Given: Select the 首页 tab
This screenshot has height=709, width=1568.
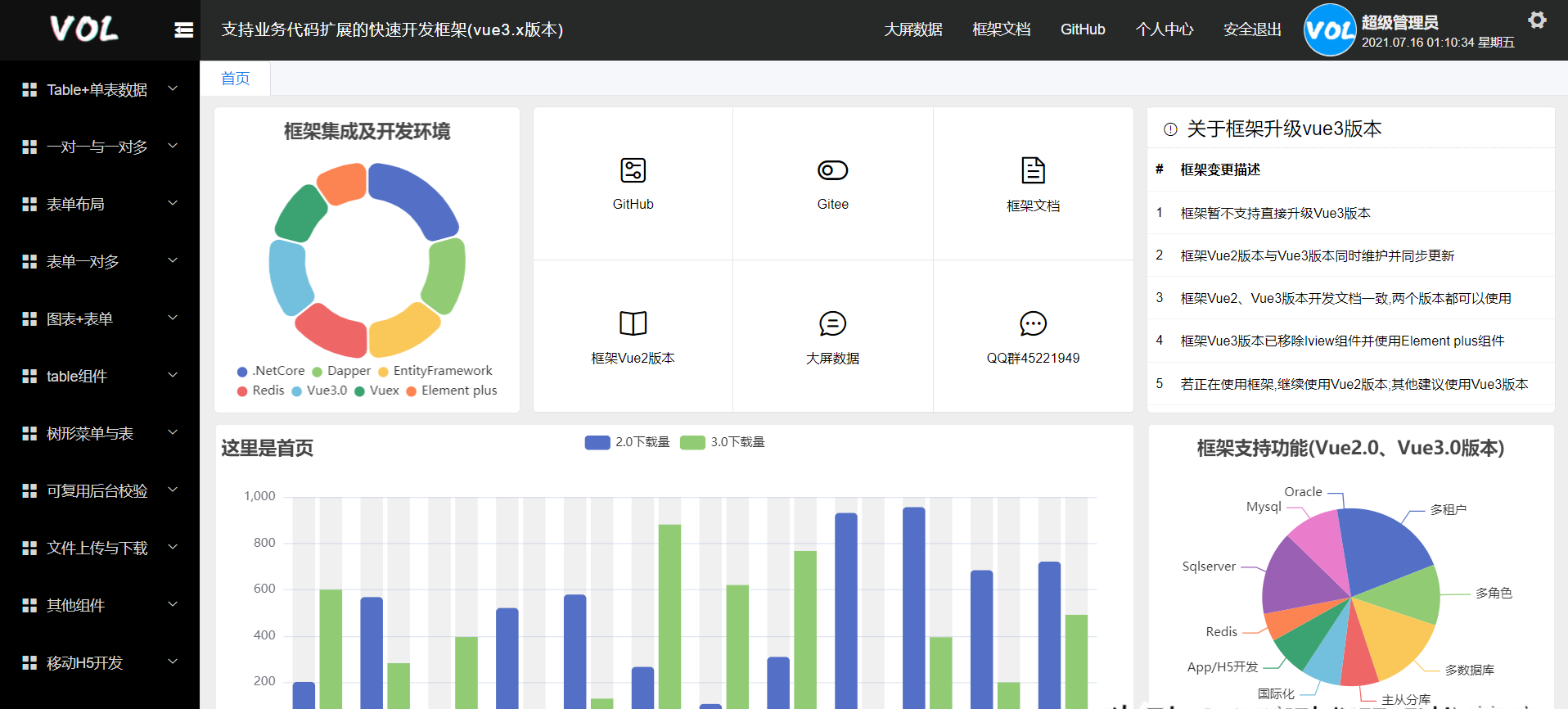Looking at the screenshot, I should [236, 79].
